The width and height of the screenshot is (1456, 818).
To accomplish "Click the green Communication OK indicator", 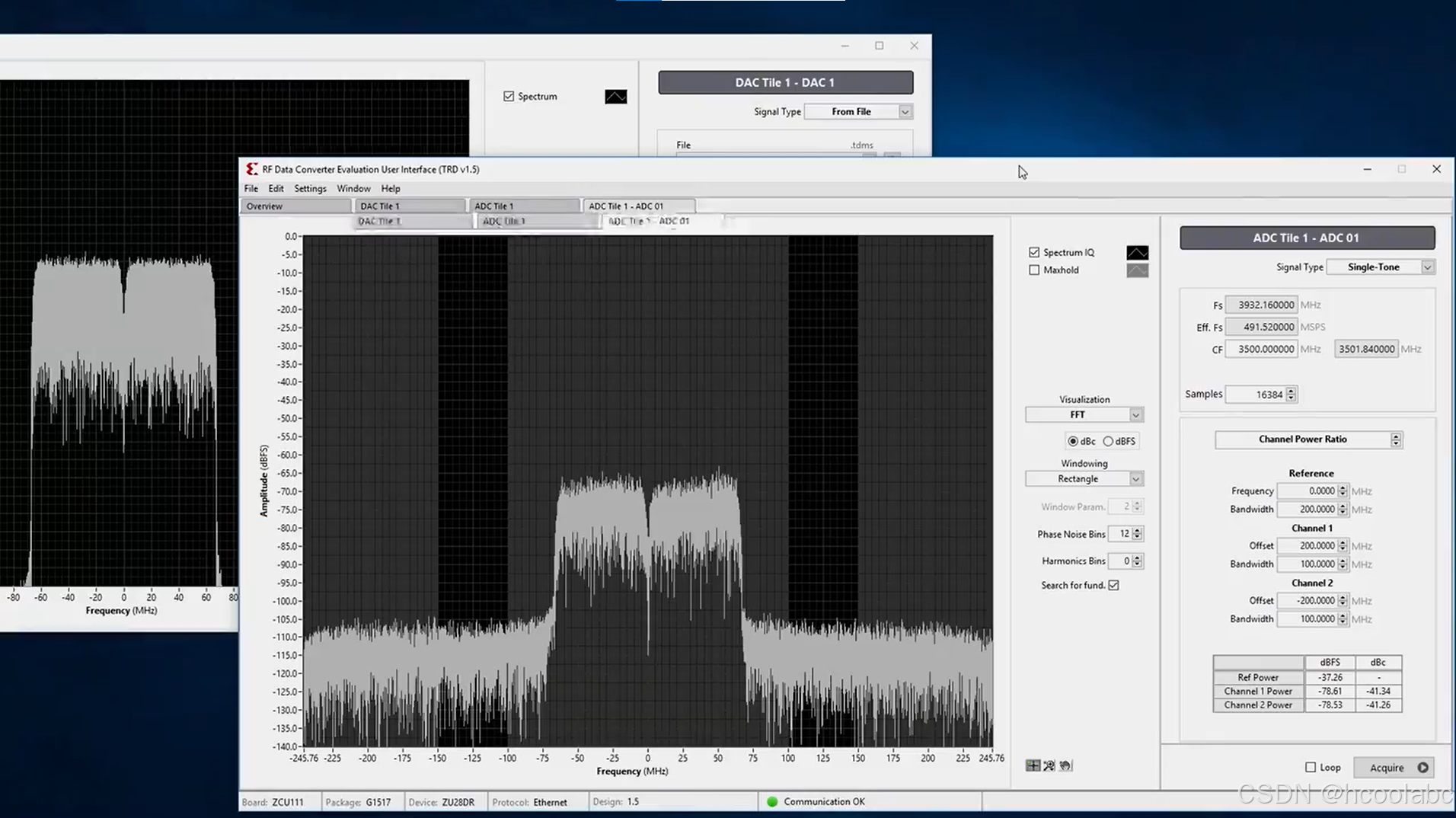I will (772, 801).
